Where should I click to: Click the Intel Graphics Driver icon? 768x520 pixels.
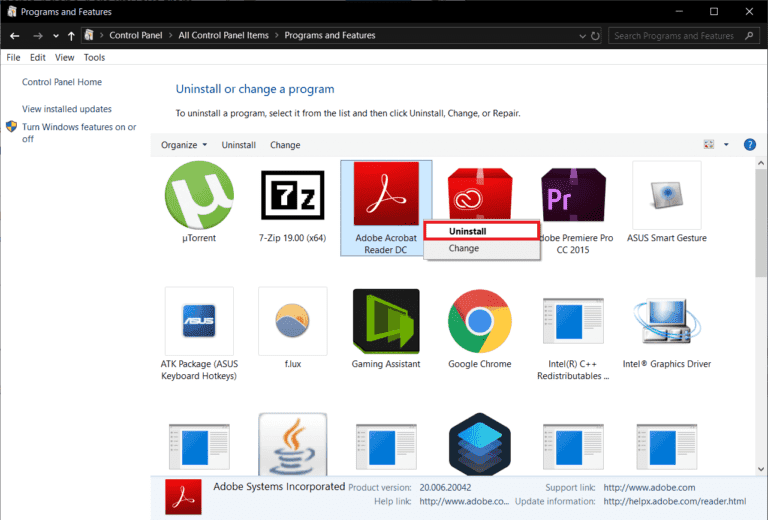pyautogui.click(x=666, y=322)
